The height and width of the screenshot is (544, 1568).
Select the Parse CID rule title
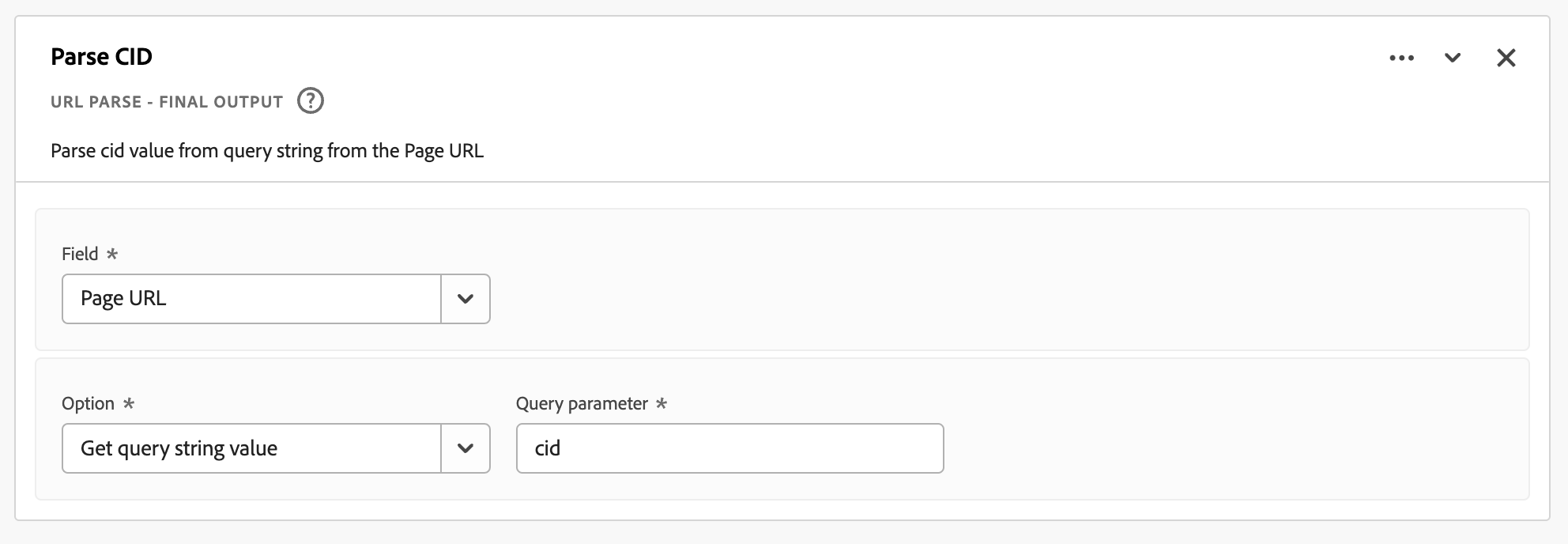point(101,57)
